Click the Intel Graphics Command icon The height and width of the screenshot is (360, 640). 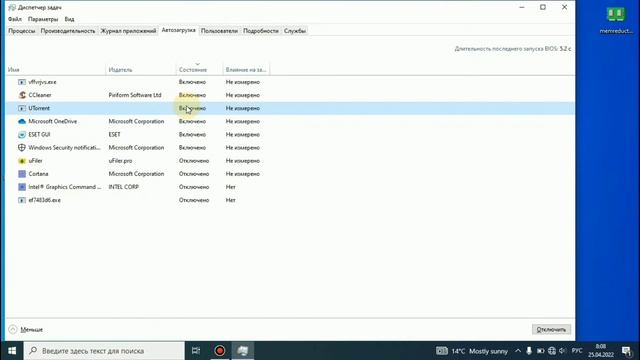(x=22, y=187)
